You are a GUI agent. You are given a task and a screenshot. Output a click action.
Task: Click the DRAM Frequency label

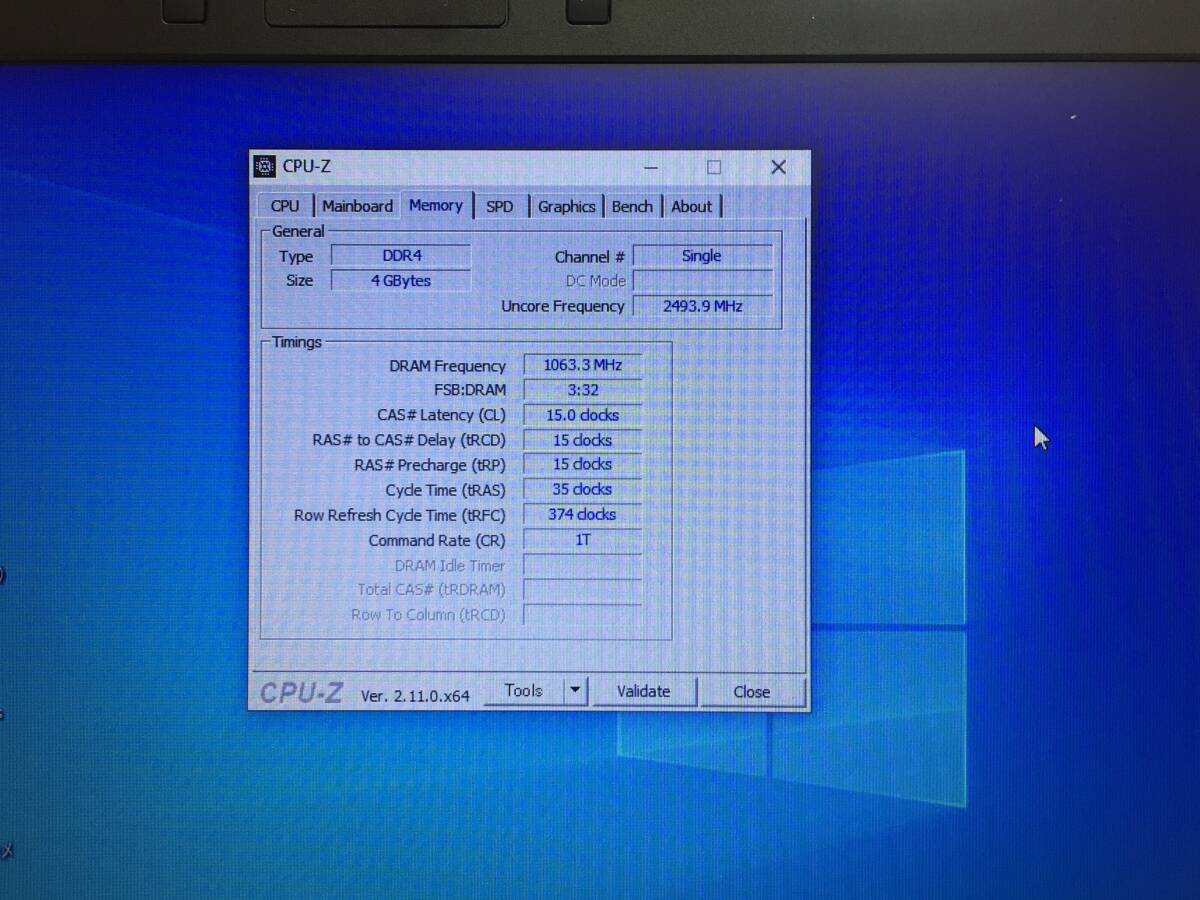447,366
